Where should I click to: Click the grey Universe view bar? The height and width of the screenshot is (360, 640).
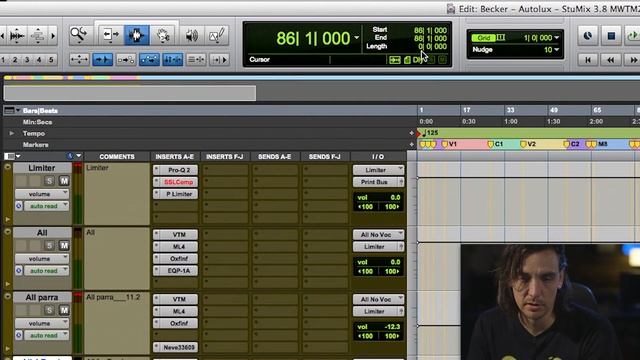(130, 93)
